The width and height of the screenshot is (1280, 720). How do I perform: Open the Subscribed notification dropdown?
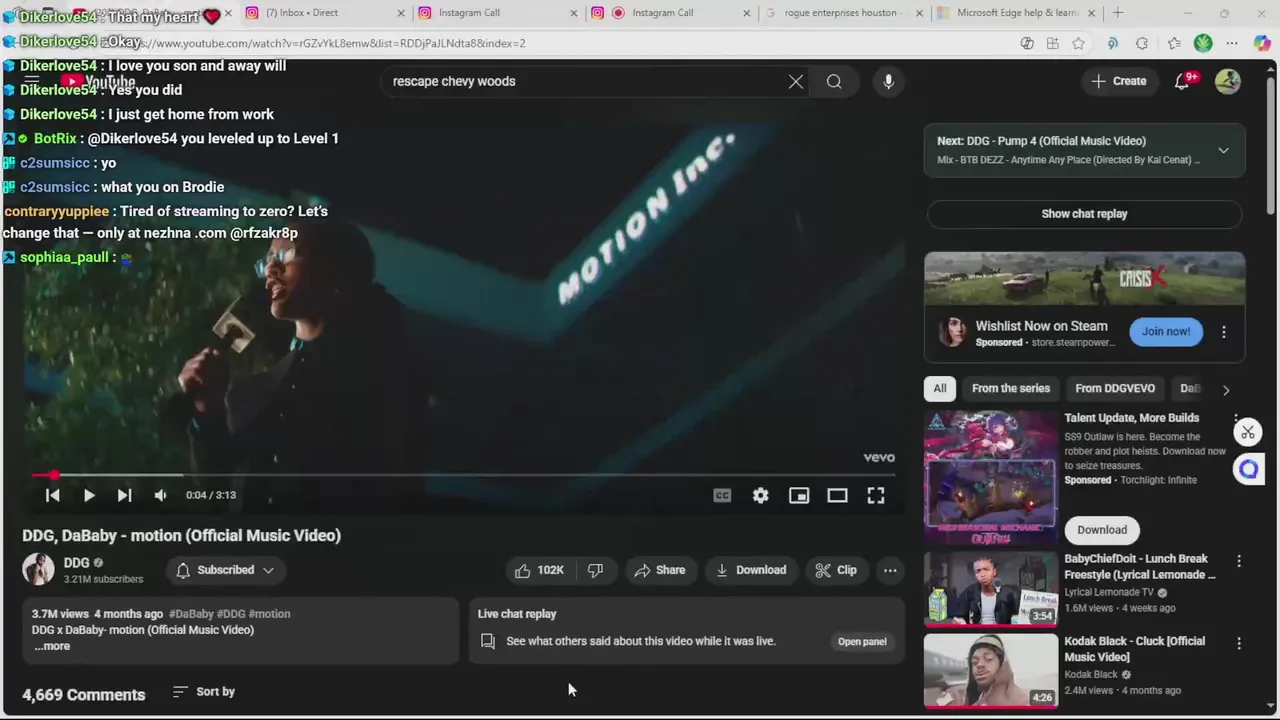pyautogui.click(x=225, y=570)
